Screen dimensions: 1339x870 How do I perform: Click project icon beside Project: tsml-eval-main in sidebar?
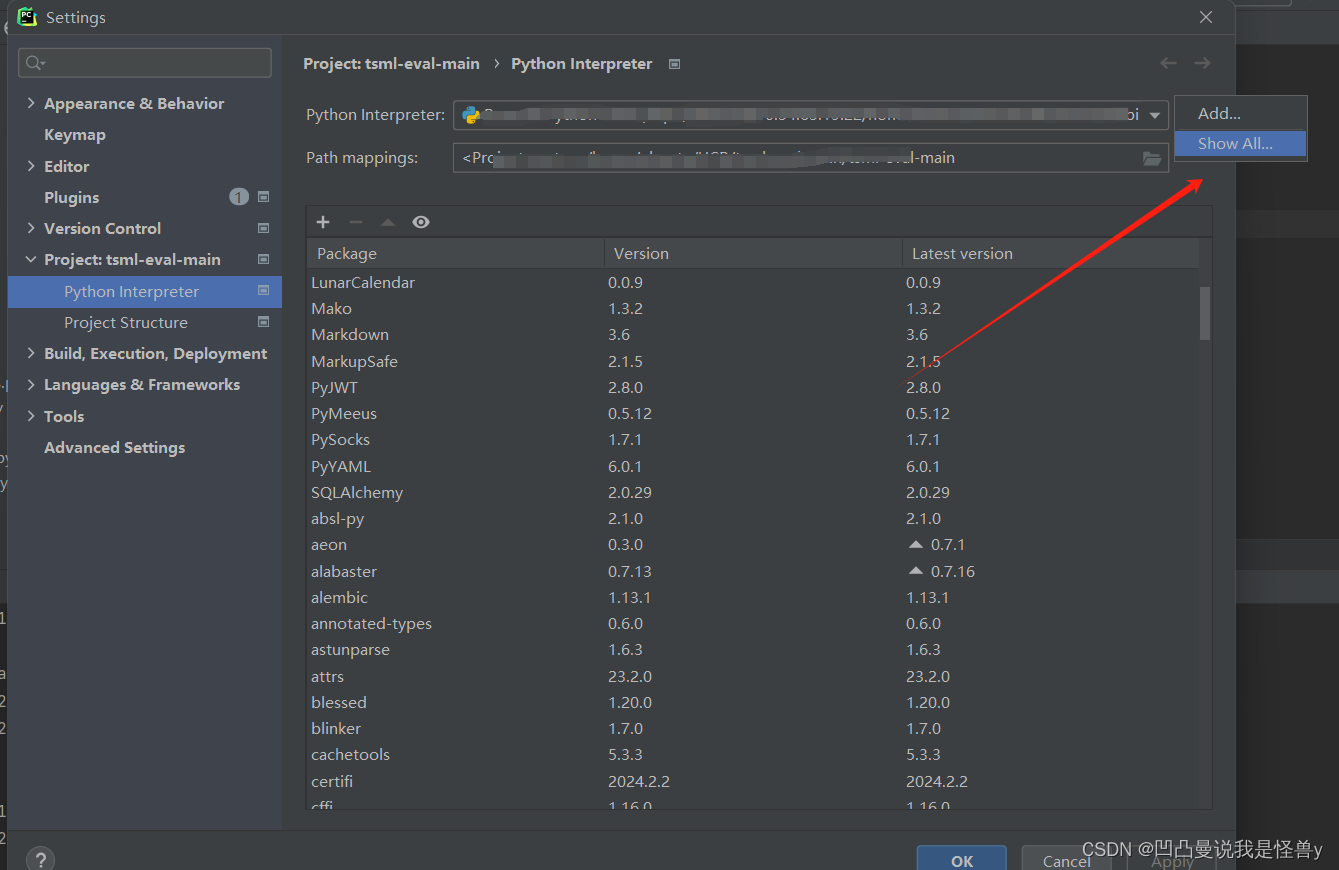[x=264, y=259]
